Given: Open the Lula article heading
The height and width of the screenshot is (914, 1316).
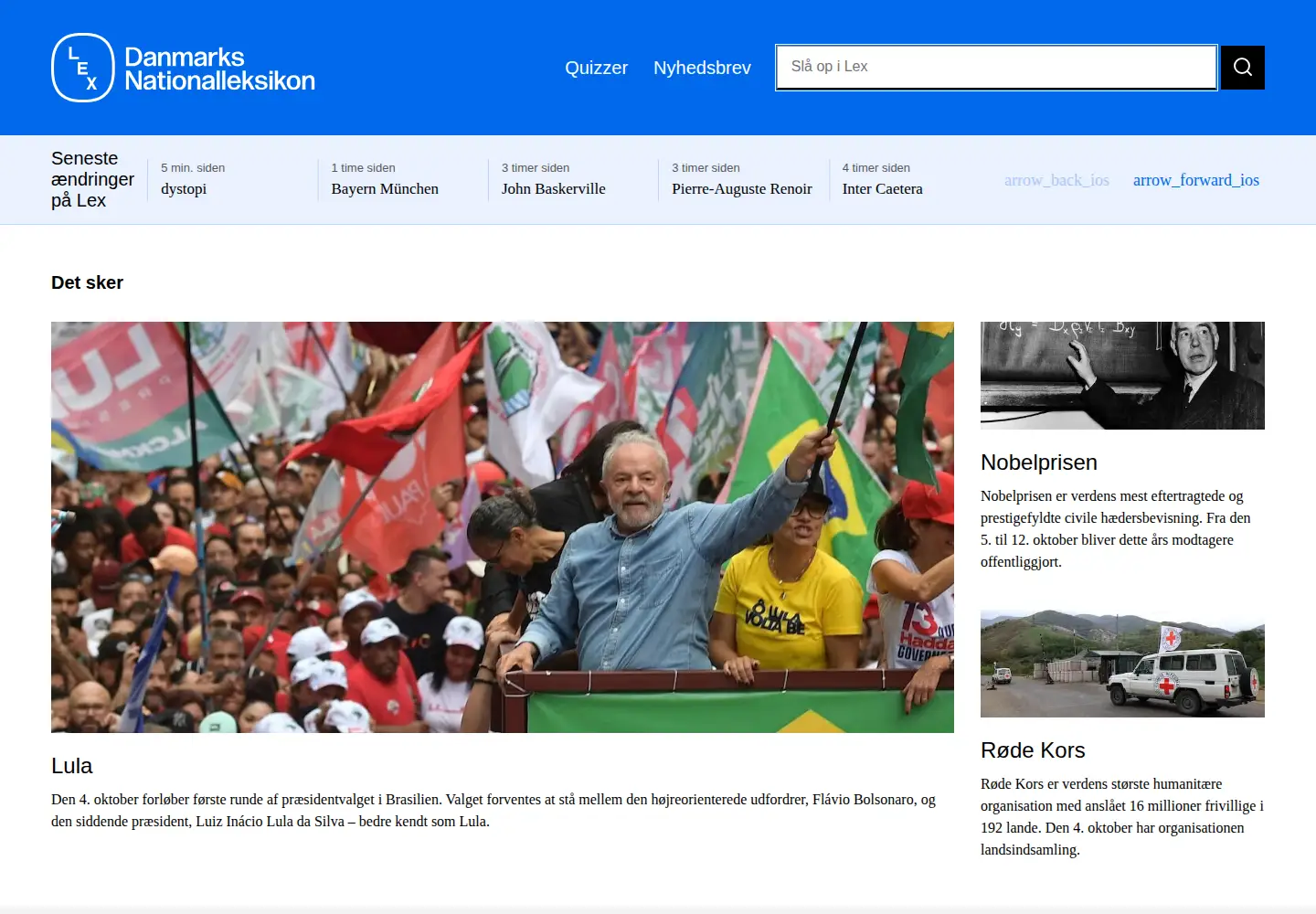Looking at the screenshot, I should (x=71, y=766).
